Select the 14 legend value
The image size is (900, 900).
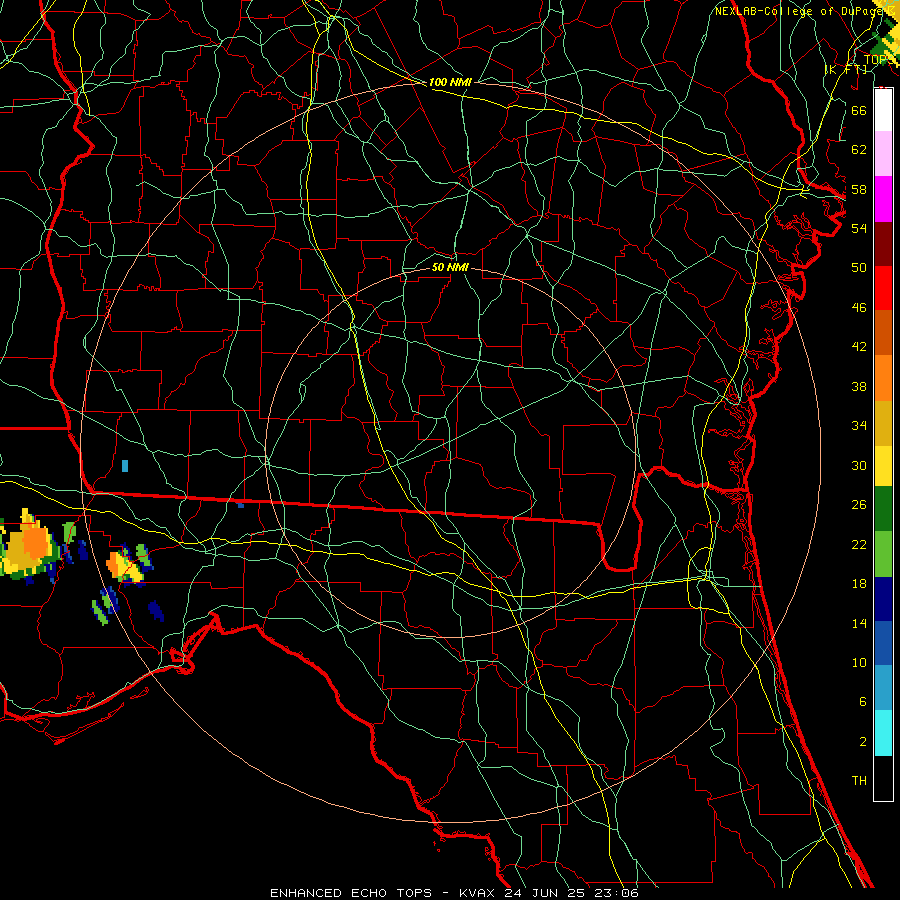pos(859,623)
